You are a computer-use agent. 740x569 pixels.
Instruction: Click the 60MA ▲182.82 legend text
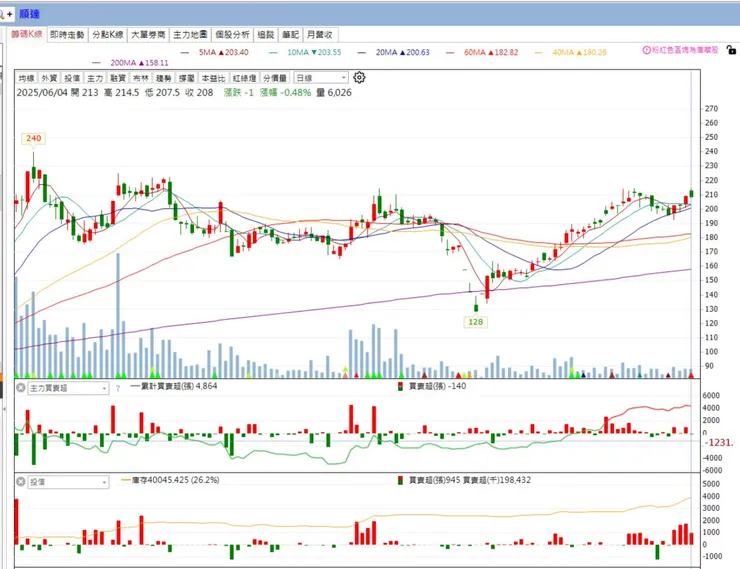491,52
